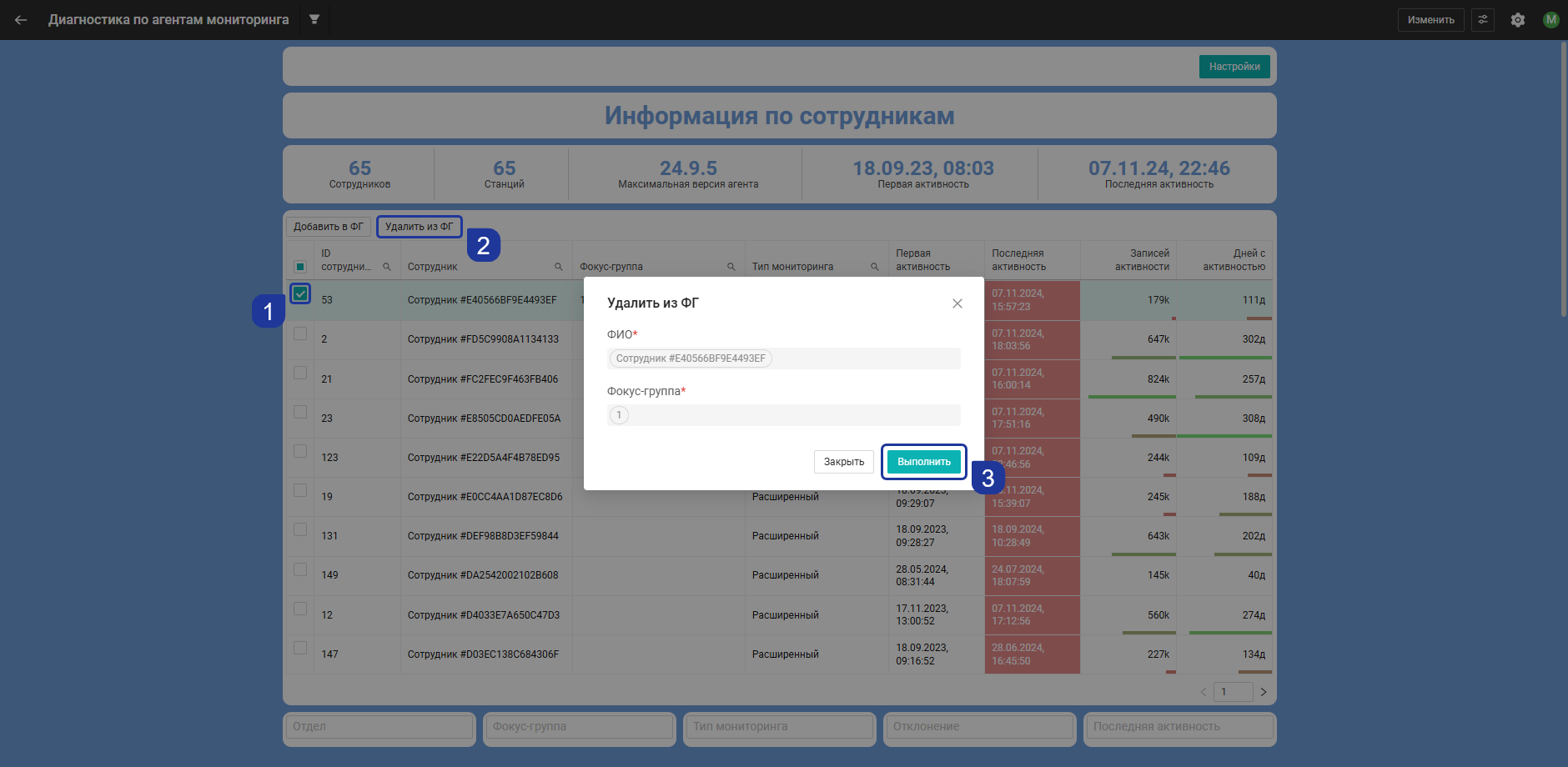The image size is (1568, 767).
Task: Check the checkbox for employee ID 149
Action: pyautogui.click(x=300, y=569)
